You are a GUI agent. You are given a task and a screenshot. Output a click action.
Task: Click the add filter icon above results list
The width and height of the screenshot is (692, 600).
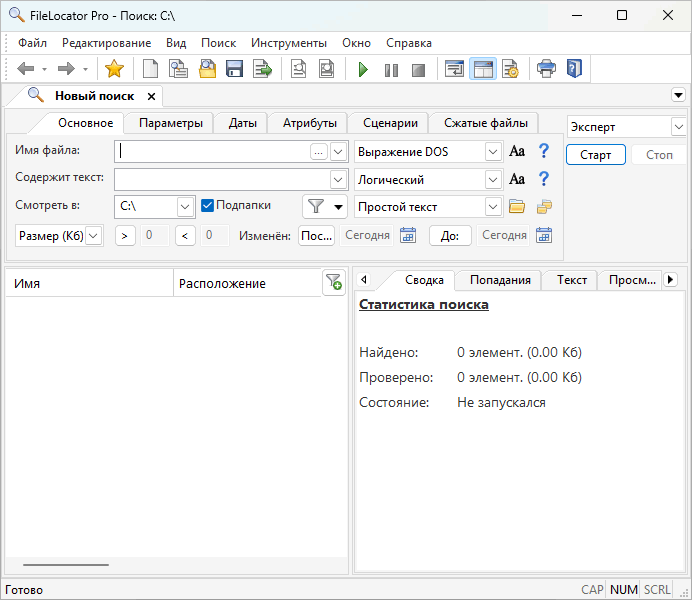333,283
